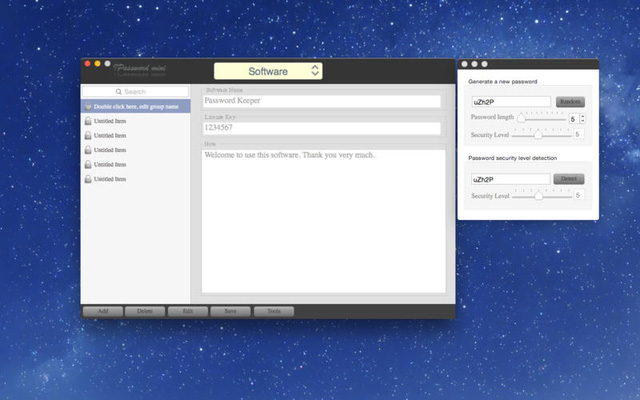Open the Software category dropdown
The image size is (640, 400).
point(268,71)
